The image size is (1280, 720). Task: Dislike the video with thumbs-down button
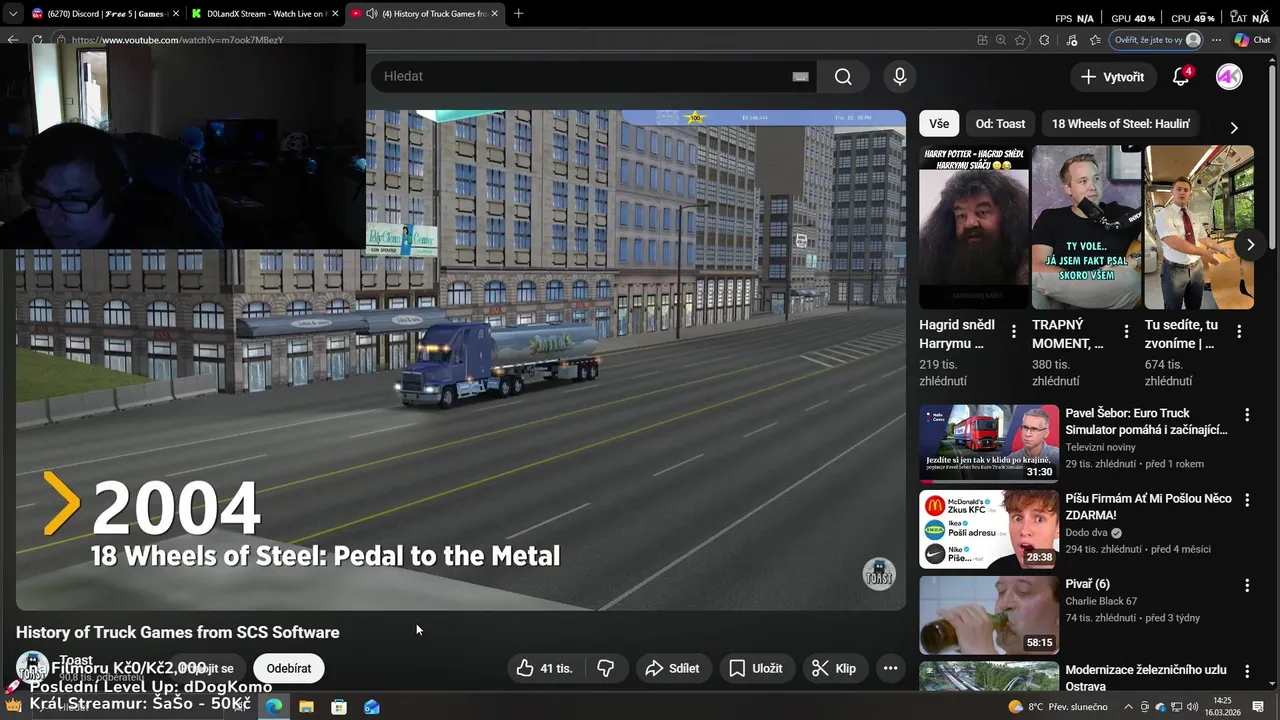pos(606,668)
